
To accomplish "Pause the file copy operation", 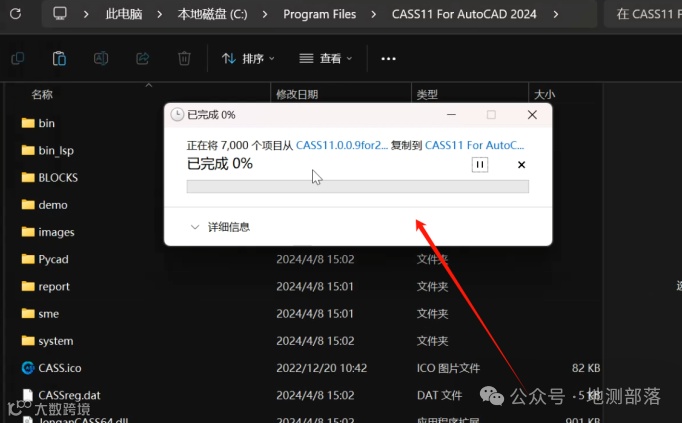I will point(480,164).
